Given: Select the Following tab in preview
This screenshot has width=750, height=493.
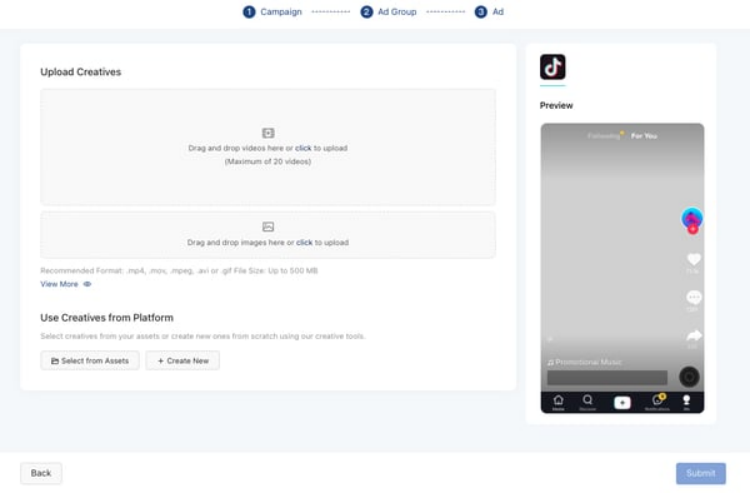Looking at the screenshot, I should (x=604, y=136).
